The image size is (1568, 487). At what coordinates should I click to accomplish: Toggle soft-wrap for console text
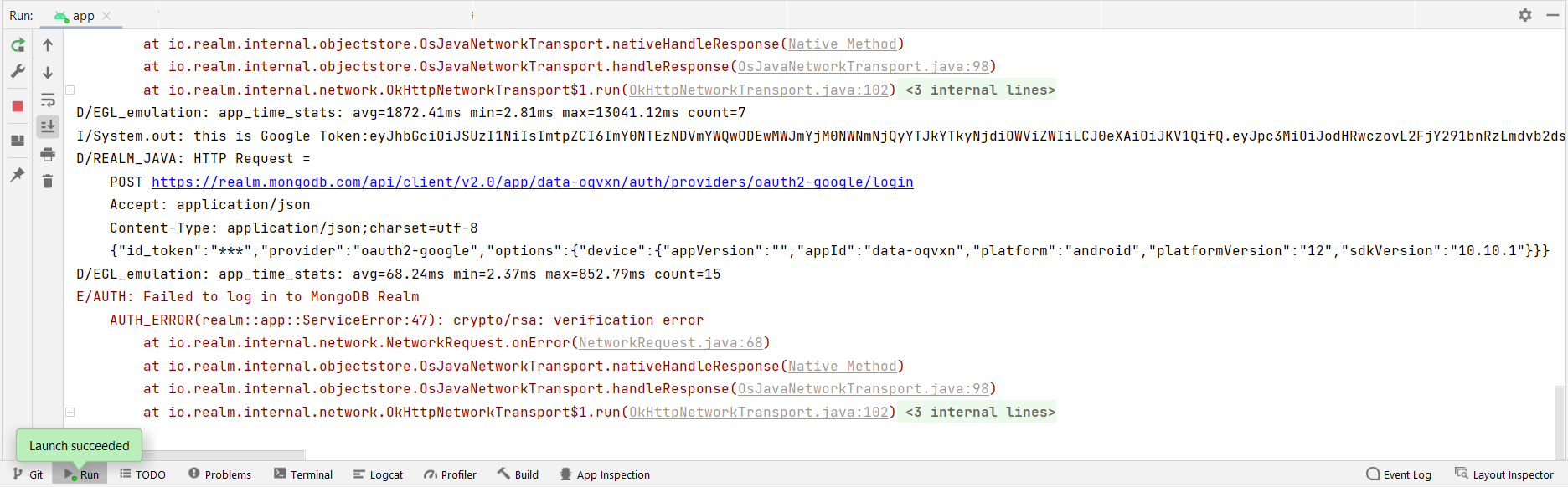48,100
